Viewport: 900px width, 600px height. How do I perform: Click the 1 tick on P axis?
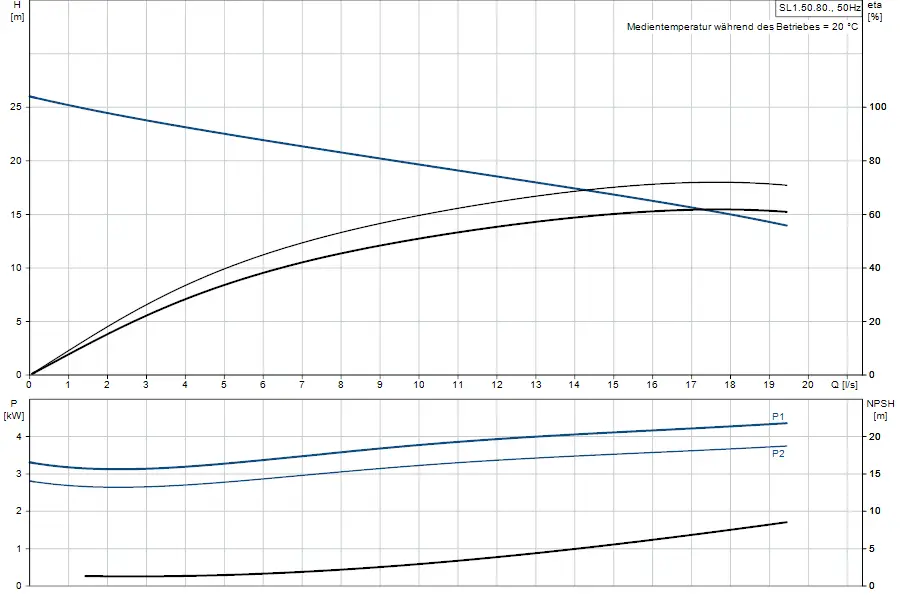click(x=19, y=549)
